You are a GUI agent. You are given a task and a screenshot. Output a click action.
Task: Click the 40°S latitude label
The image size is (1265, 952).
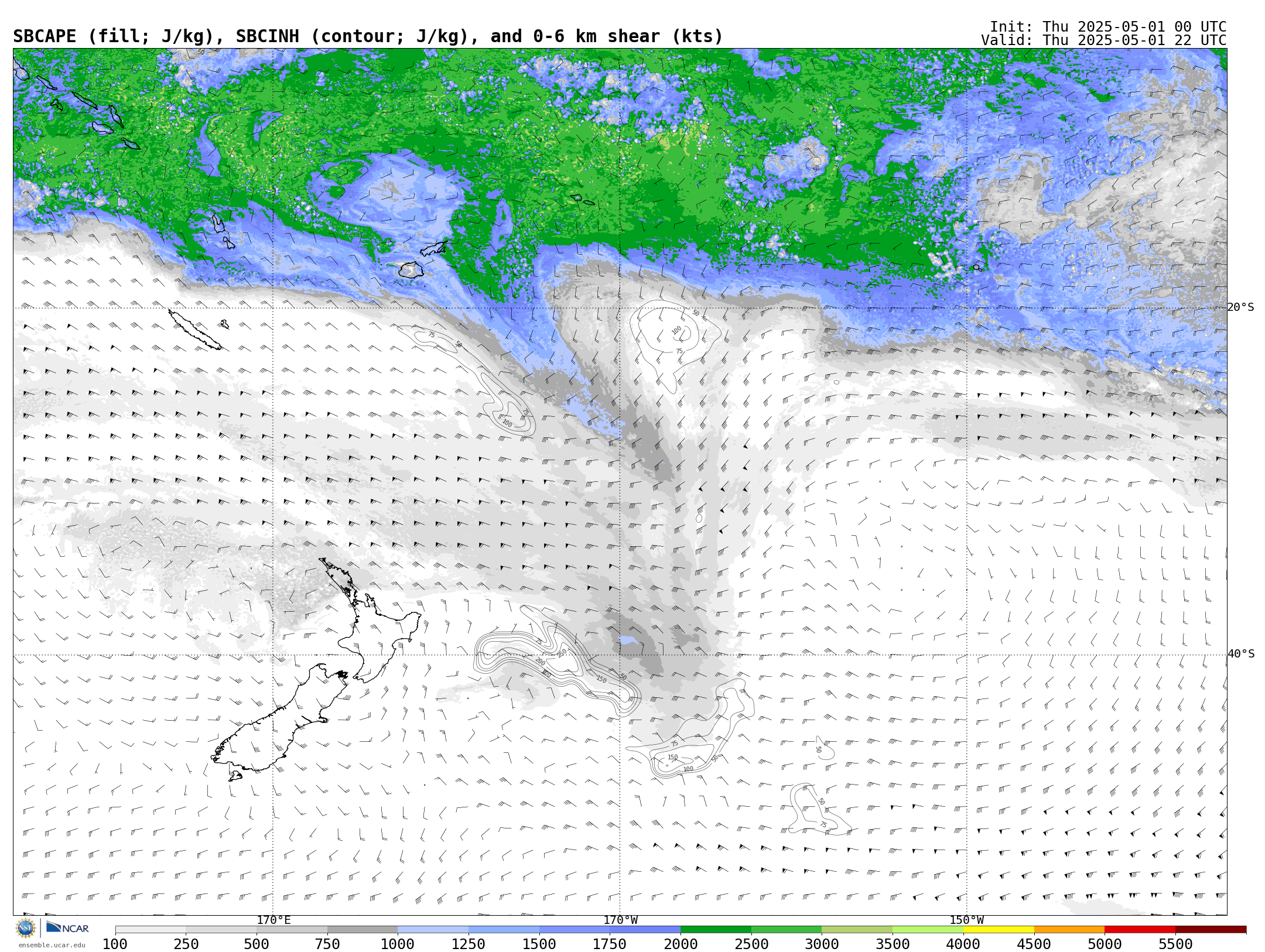tap(1241, 654)
